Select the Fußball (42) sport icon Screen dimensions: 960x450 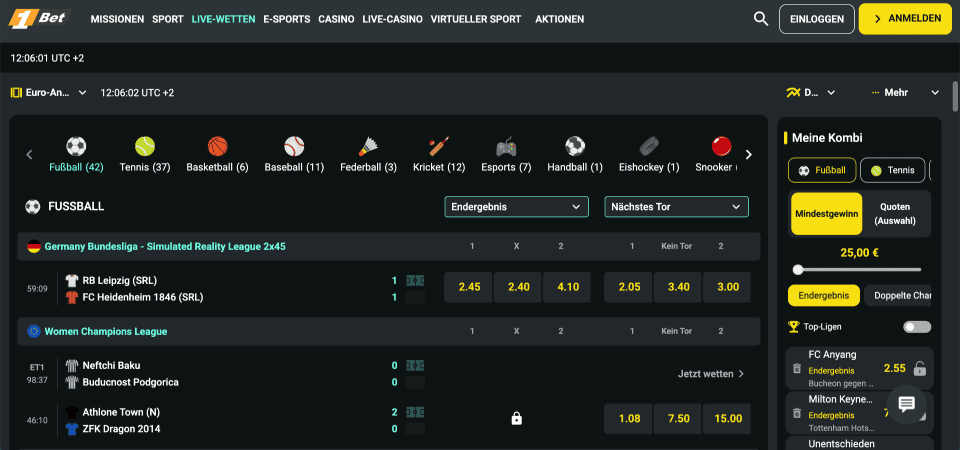pyautogui.click(x=76, y=146)
